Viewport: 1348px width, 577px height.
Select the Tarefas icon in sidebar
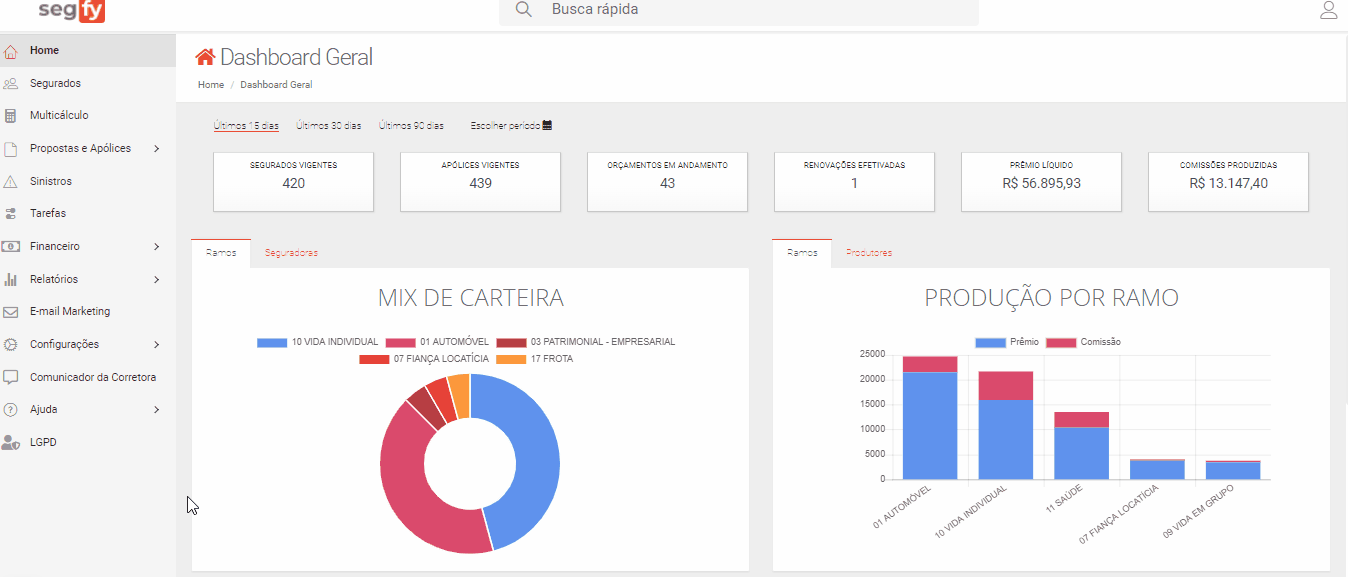[x=11, y=214]
